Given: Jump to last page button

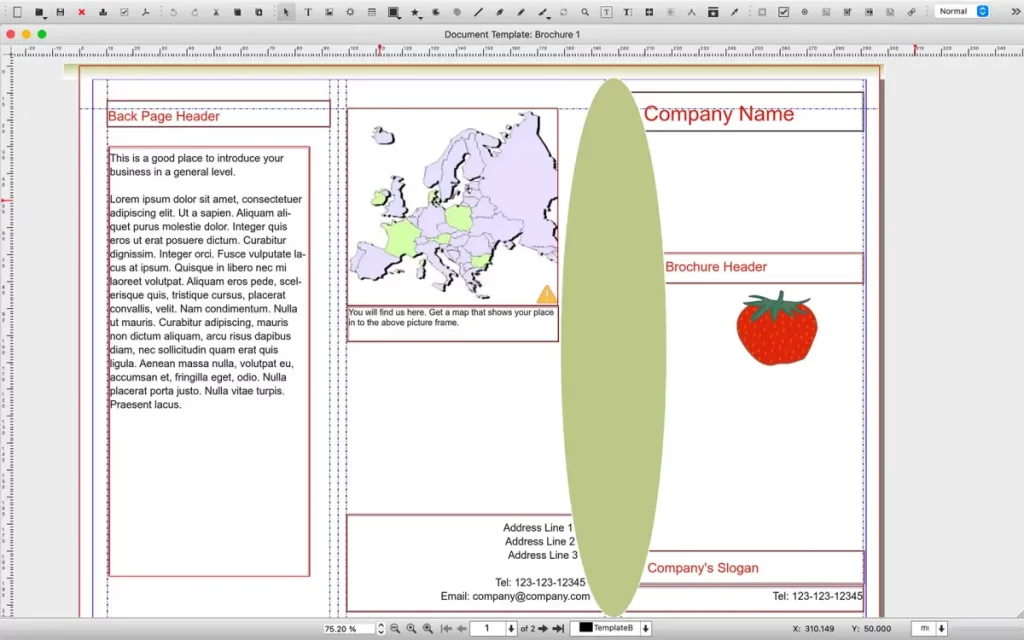Looking at the screenshot, I should click(558, 628).
